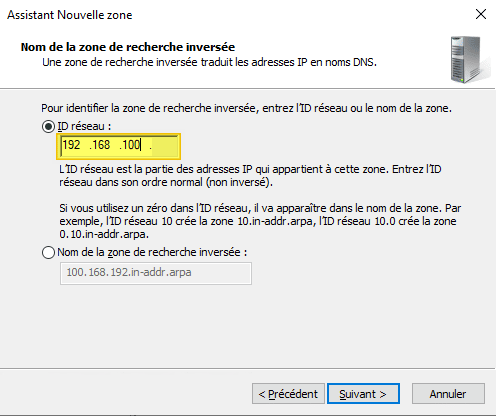496x416 pixels.
Task: Choose the Nom de la zone radio option
Action: click(x=48, y=252)
